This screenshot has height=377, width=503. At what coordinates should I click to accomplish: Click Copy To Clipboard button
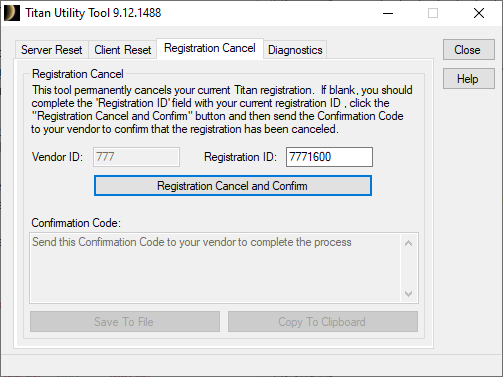tap(323, 322)
